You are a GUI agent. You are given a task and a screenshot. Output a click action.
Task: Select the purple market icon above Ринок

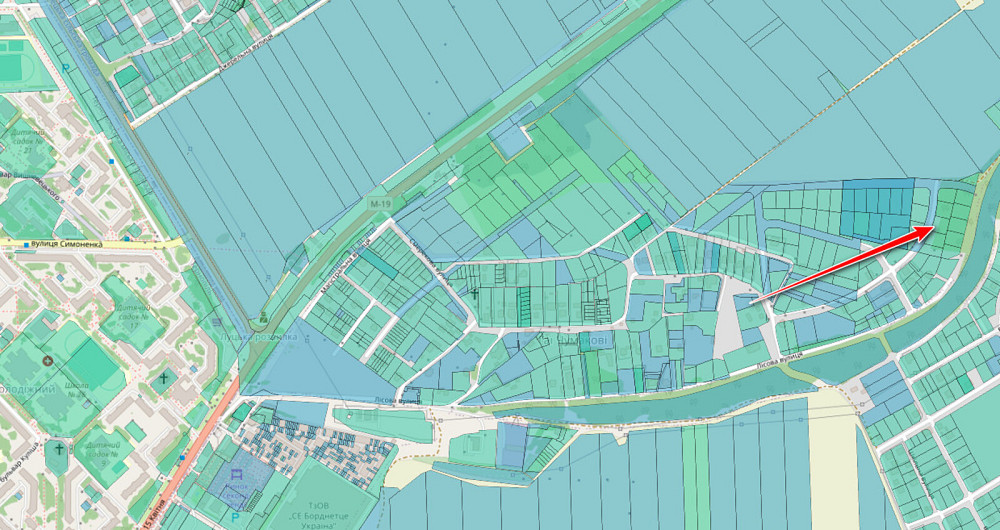236,473
